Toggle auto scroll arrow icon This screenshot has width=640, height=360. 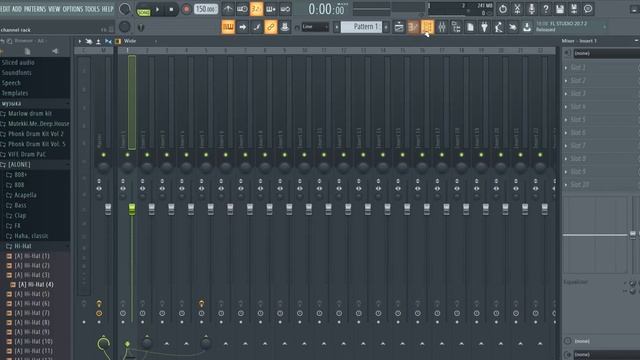tap(242, 27)
